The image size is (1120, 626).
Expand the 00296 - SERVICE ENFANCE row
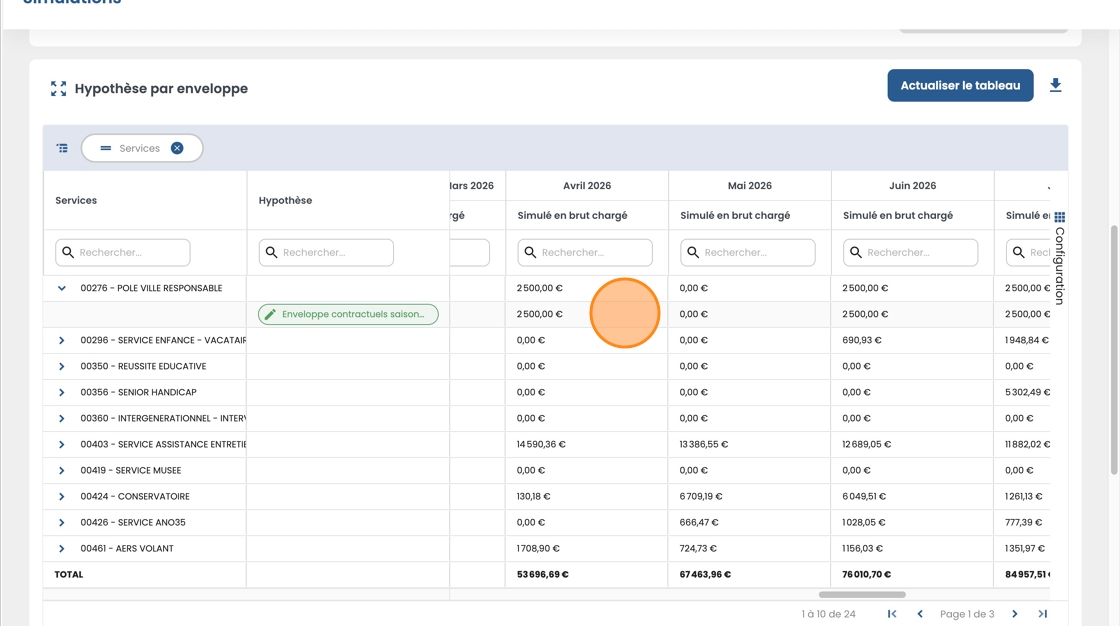tap(62, 340)
